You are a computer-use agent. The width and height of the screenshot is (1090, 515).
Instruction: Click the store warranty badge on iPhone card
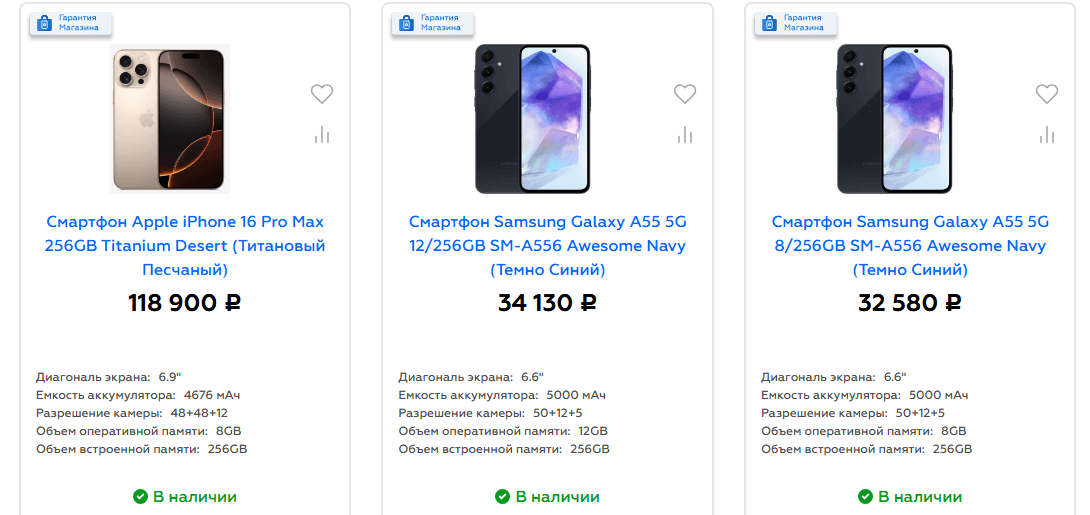pos(69,23)
